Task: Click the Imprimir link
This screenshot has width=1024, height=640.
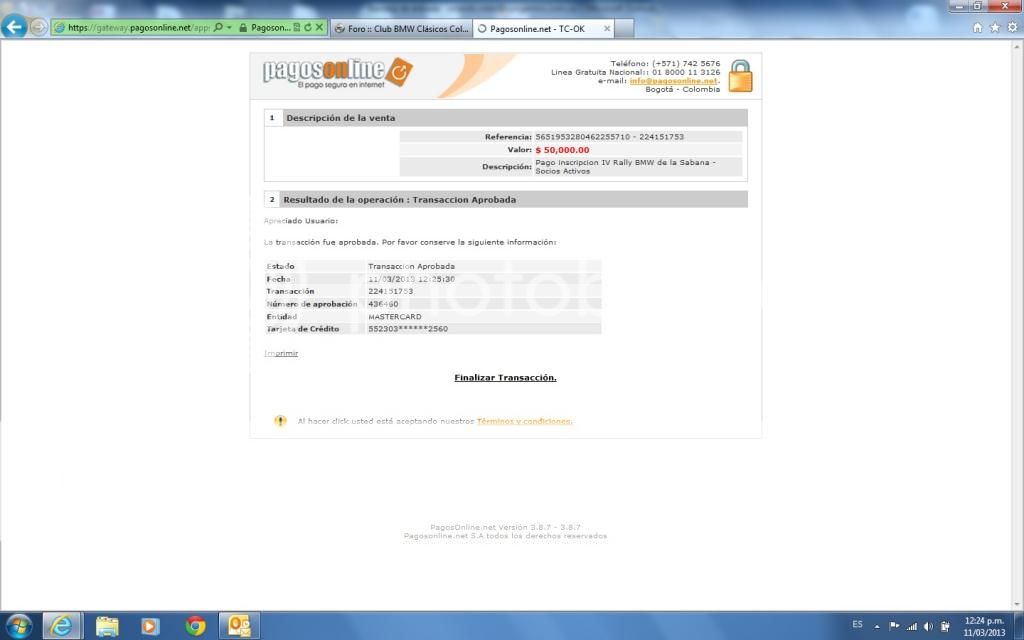Action: click(281, 353)
